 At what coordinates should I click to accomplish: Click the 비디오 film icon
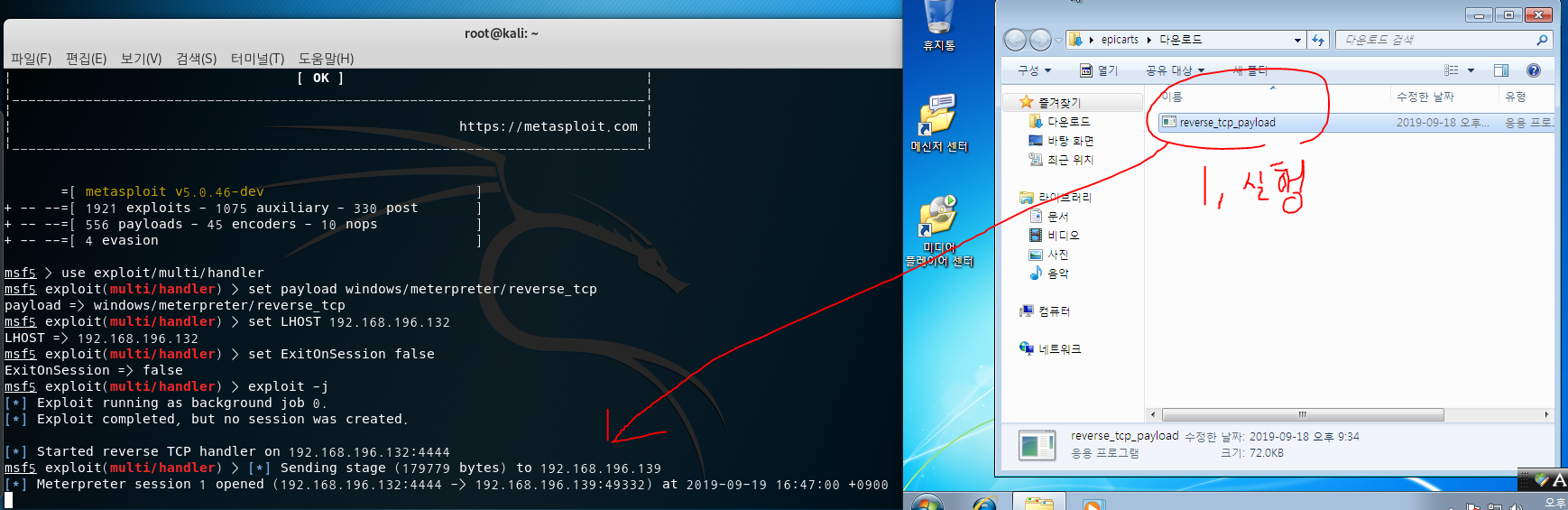pyautogui.click(x=1036, y=235)
